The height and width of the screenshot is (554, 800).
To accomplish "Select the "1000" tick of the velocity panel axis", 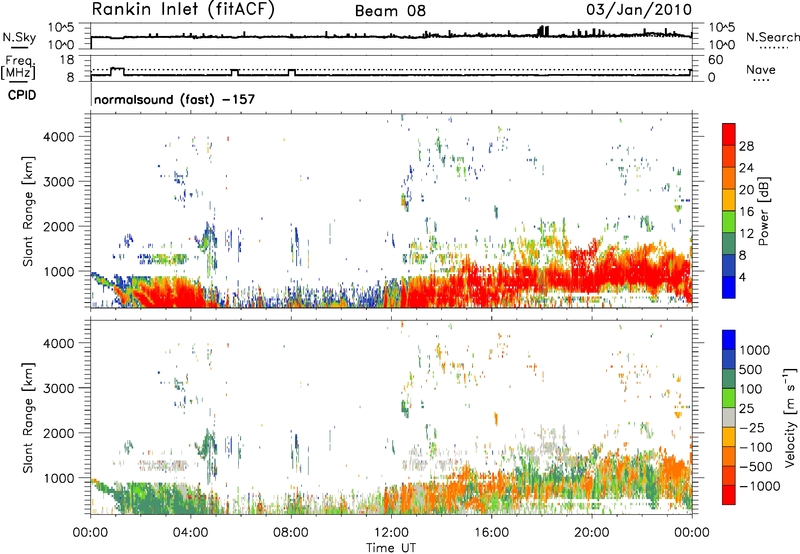I will (59, 478).
